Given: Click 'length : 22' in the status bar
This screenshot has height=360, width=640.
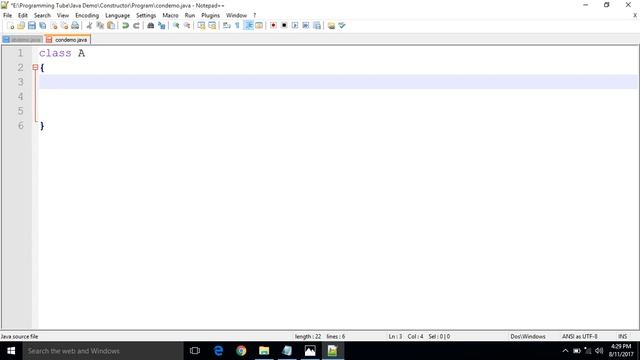Looking at the screenshot, I should tap(308, 337).
